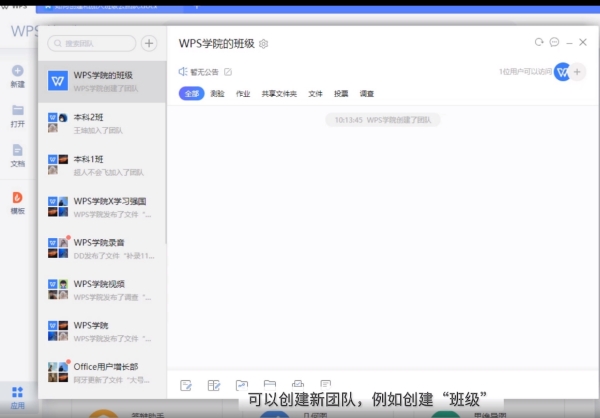600x418 pixels.
Task: Select the 本科1班 team
Action: [x=102, y=165]
